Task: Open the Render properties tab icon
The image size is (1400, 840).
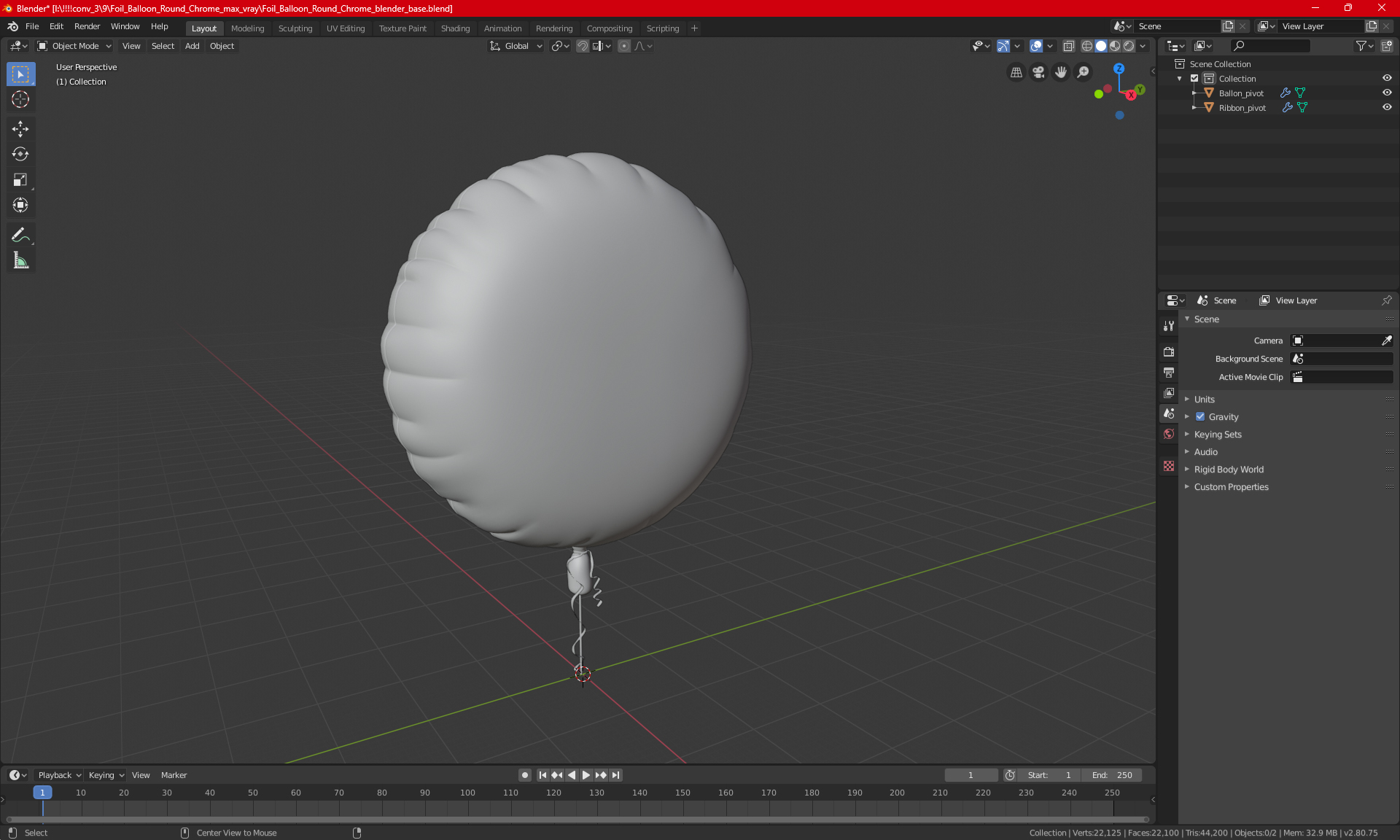Action: click(1169, 351)
